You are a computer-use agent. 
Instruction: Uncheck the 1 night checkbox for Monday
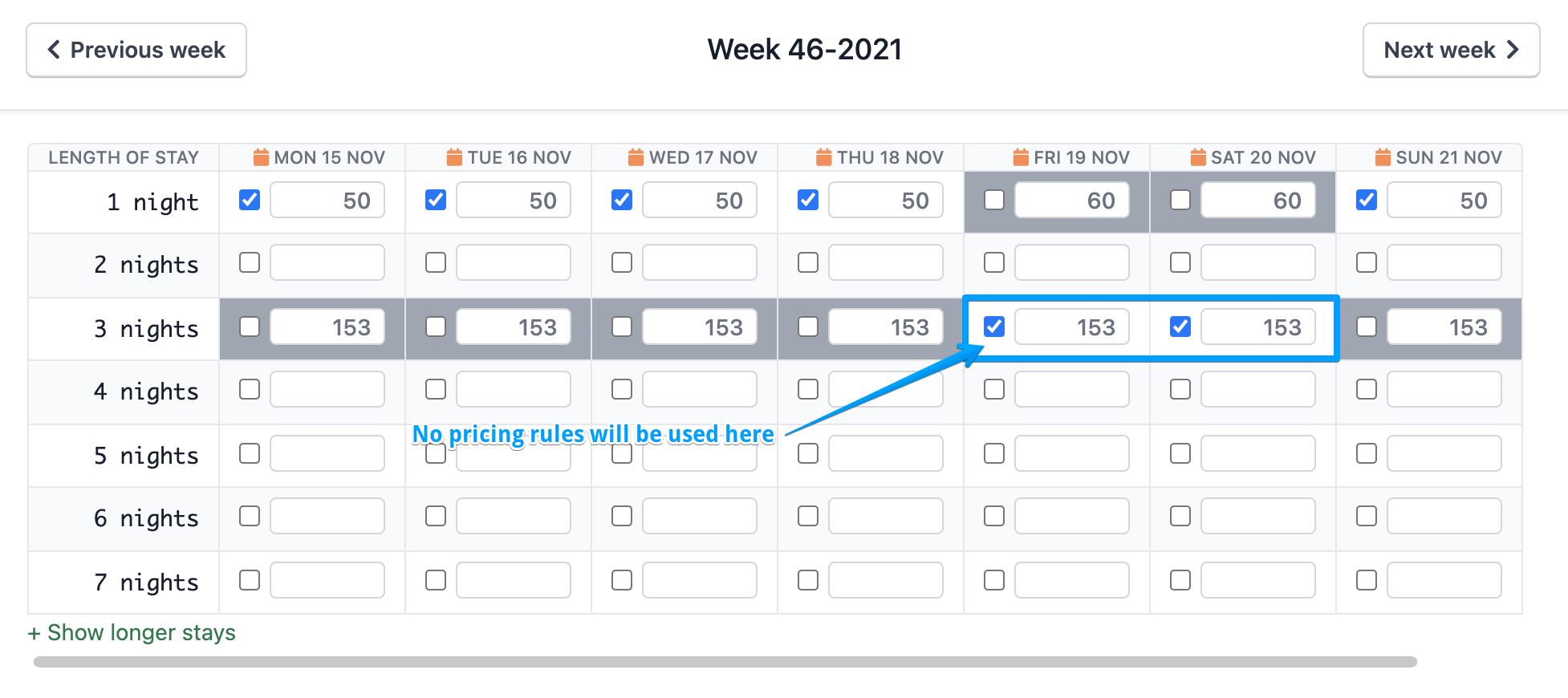point(250,200)
